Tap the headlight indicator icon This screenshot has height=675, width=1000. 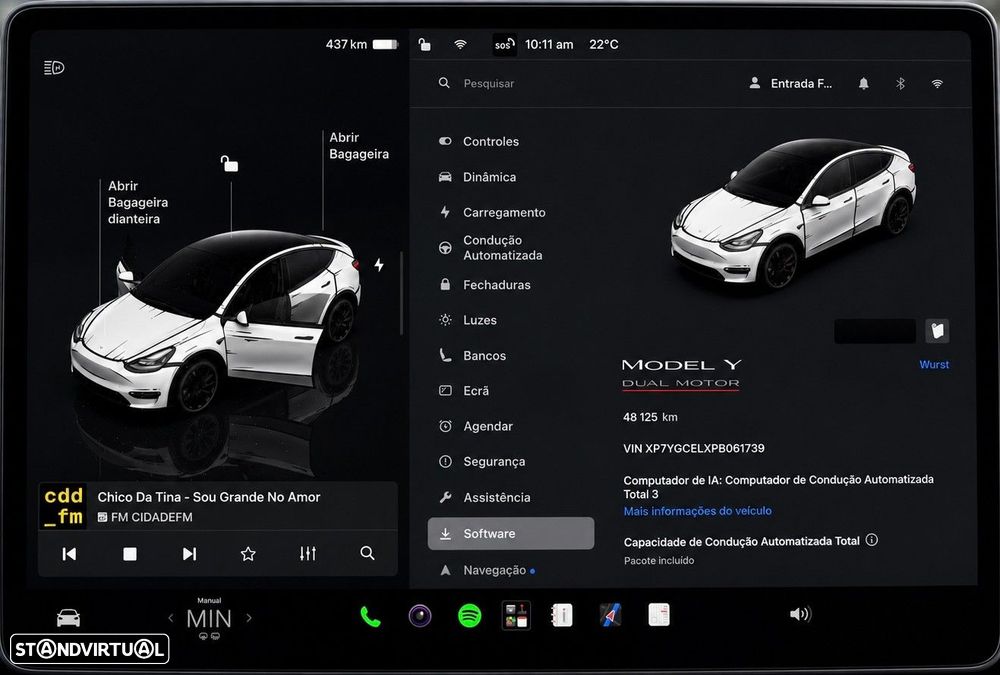[54, 68]
